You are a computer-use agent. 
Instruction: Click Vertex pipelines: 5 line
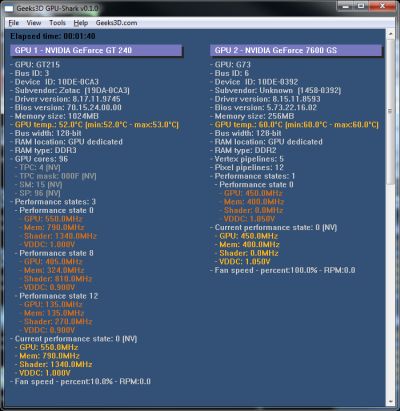point(247,159)
